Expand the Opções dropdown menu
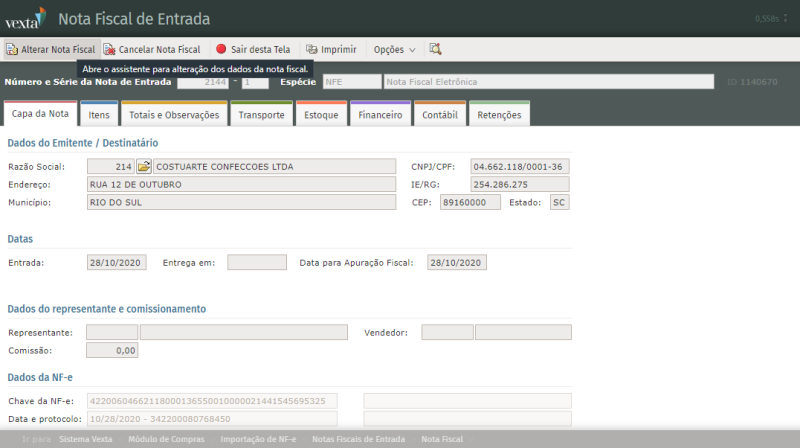This screenshot has width=800, height=448. click(x=394, y=49)
